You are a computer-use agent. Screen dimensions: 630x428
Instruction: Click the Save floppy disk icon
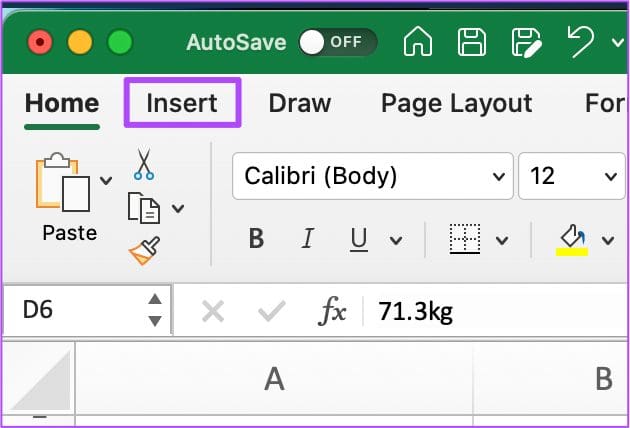[472, 42]
